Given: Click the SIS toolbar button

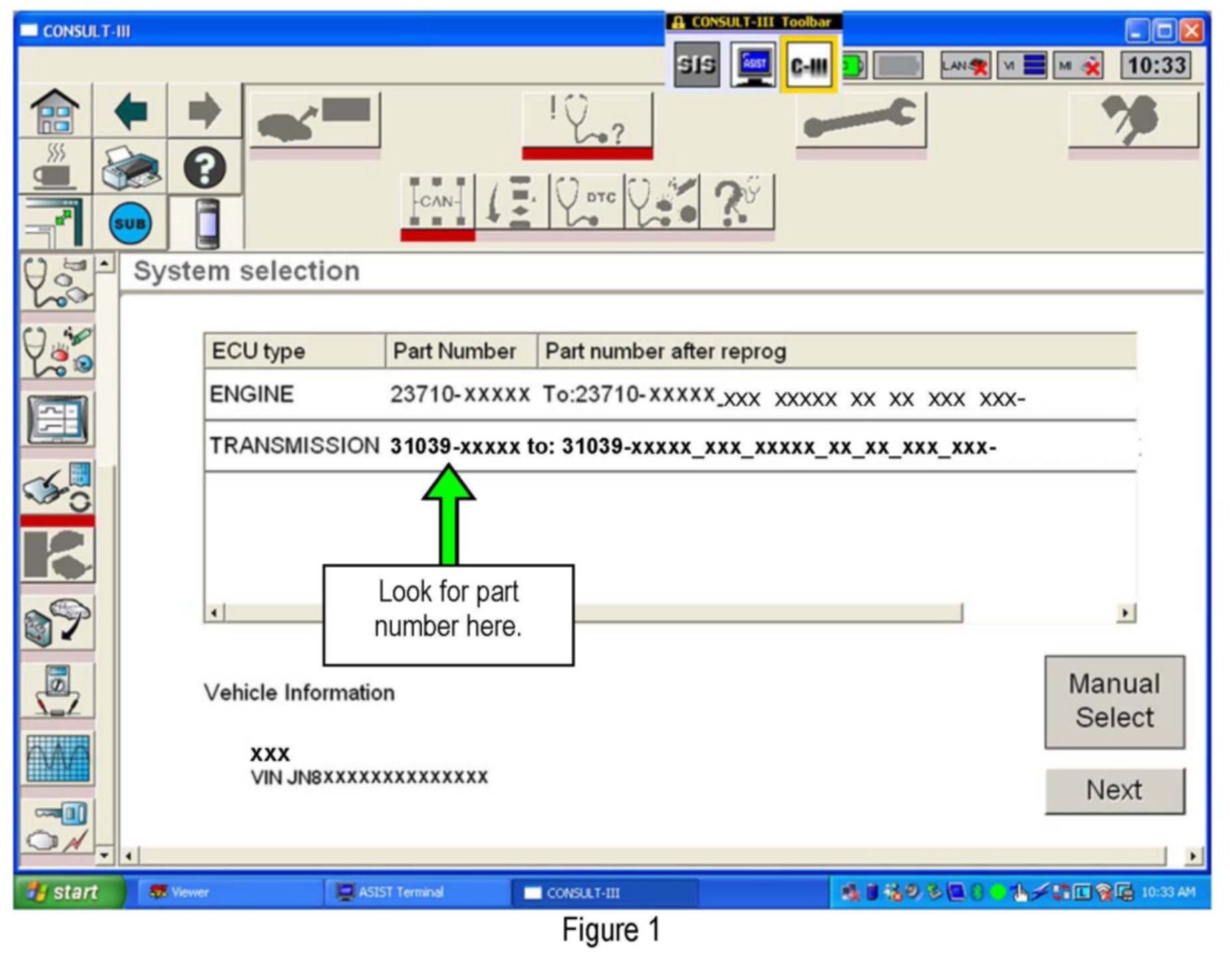Looking at the screenshot, I should pyautogui.click(x=696, y=65).
